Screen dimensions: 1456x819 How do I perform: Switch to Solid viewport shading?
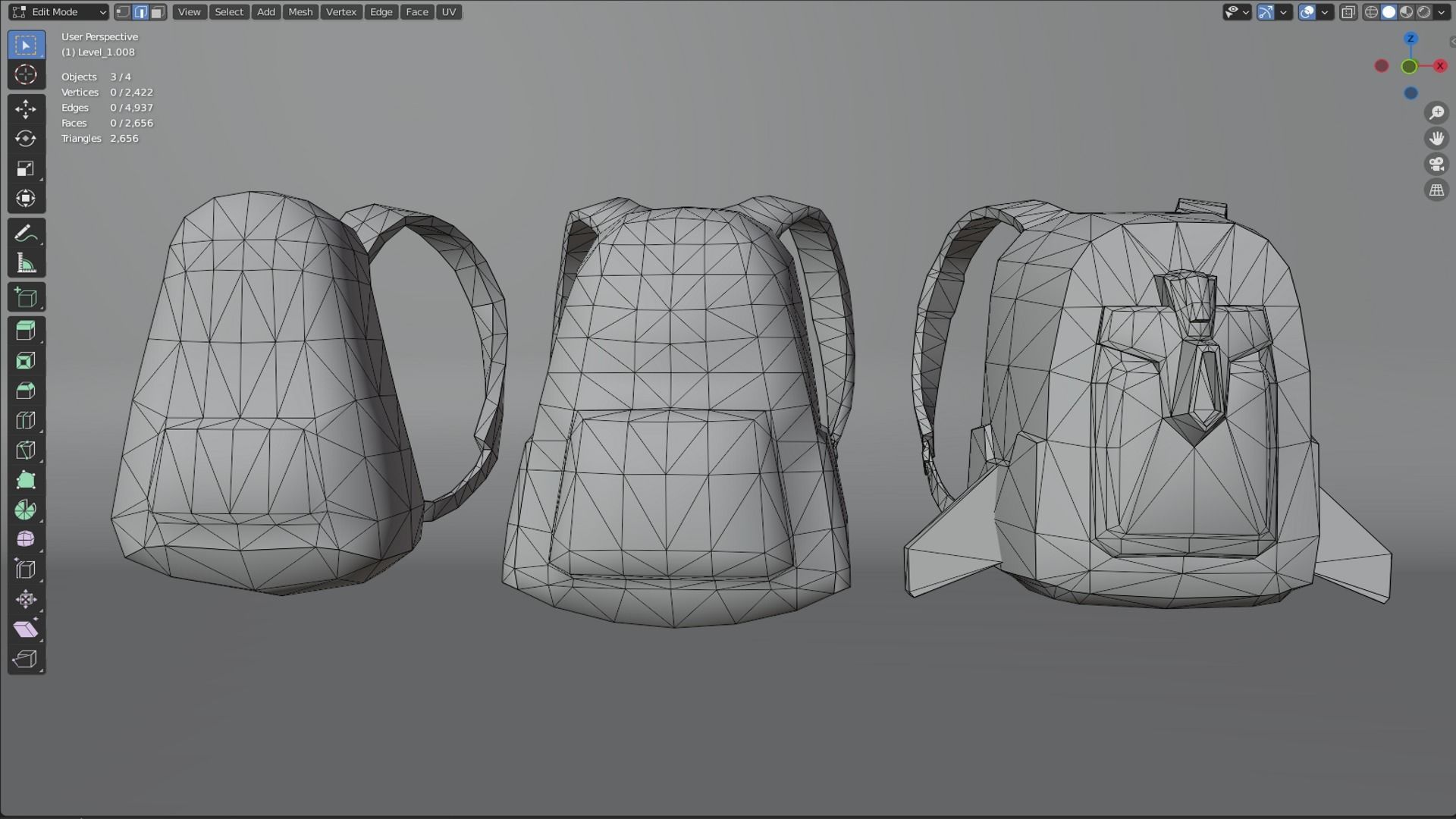coord(1389,12)
